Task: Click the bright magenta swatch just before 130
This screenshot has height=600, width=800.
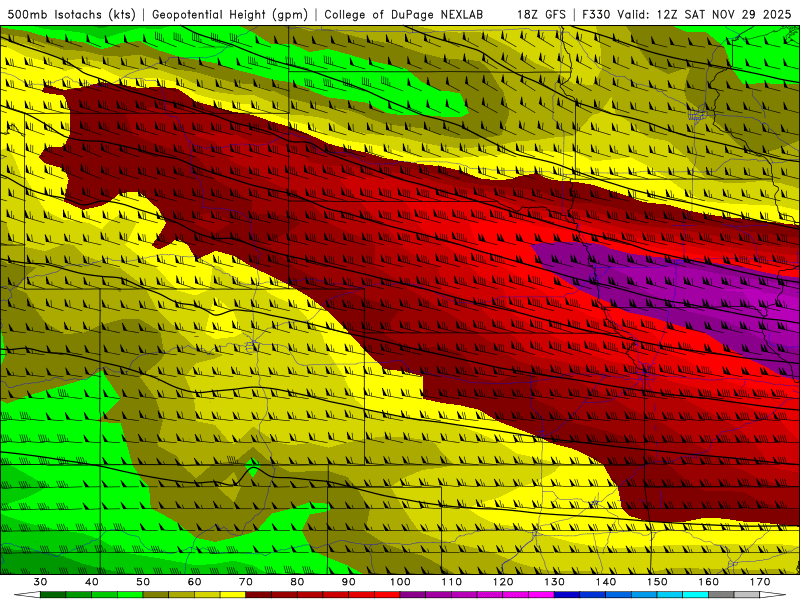Action: click(x=541, y=594)
